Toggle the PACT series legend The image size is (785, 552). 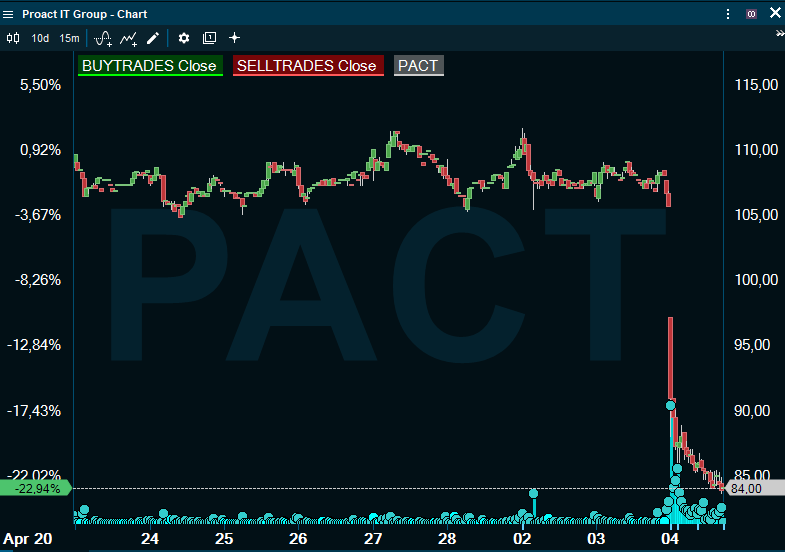coord(419,66)
